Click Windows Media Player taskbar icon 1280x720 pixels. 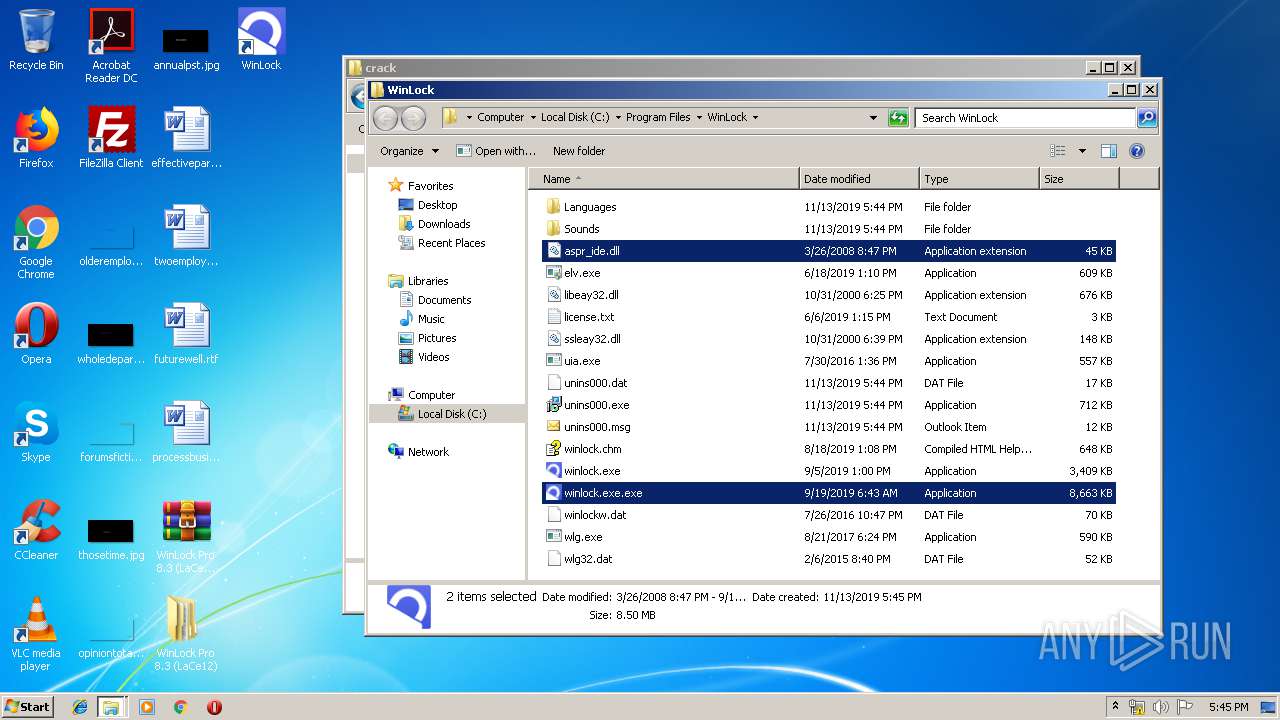pyautogui.click(x=147, y=707)
